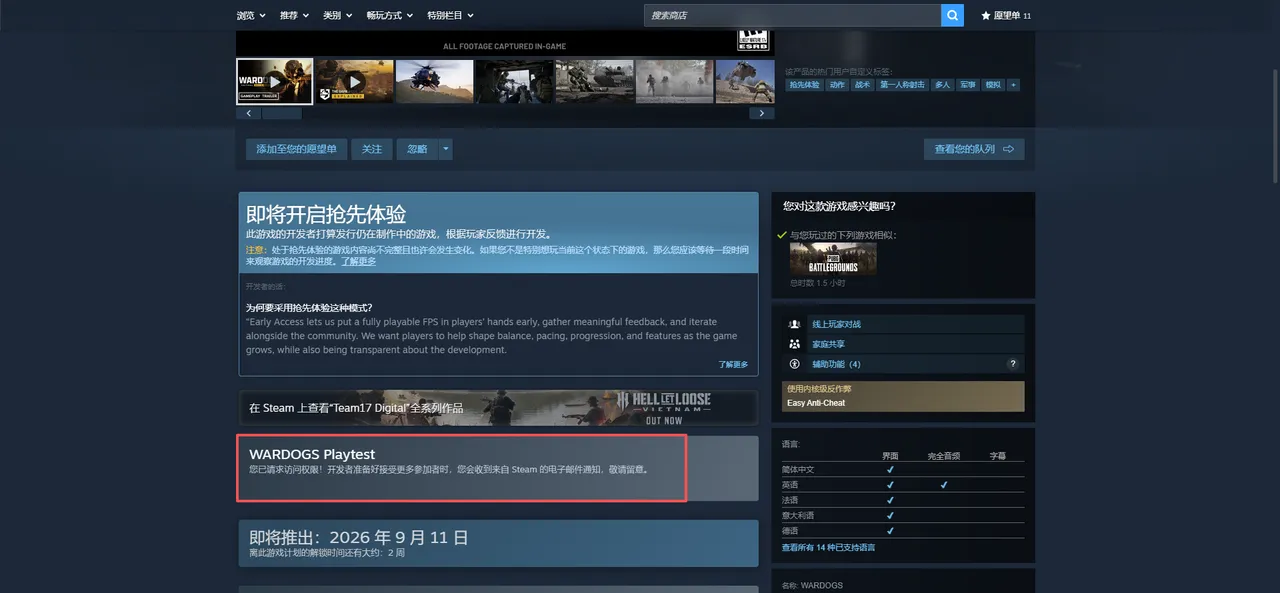The image size is (1280, 593).
Task: Click the search magnifier button
Action: pyautogui.click(x=953, y=15)
